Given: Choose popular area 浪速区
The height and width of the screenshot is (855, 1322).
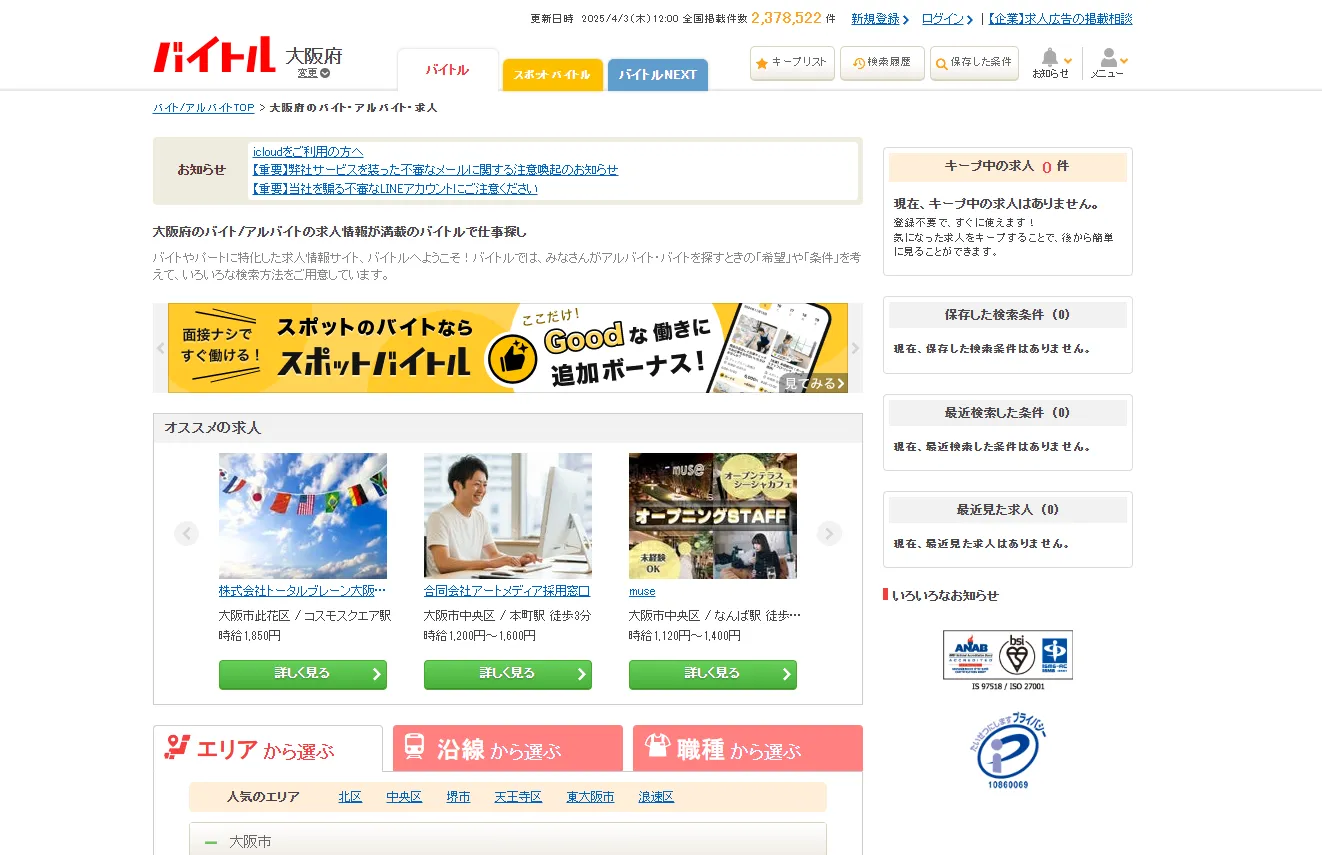Looking at the screenshot, I should [656, 797].
